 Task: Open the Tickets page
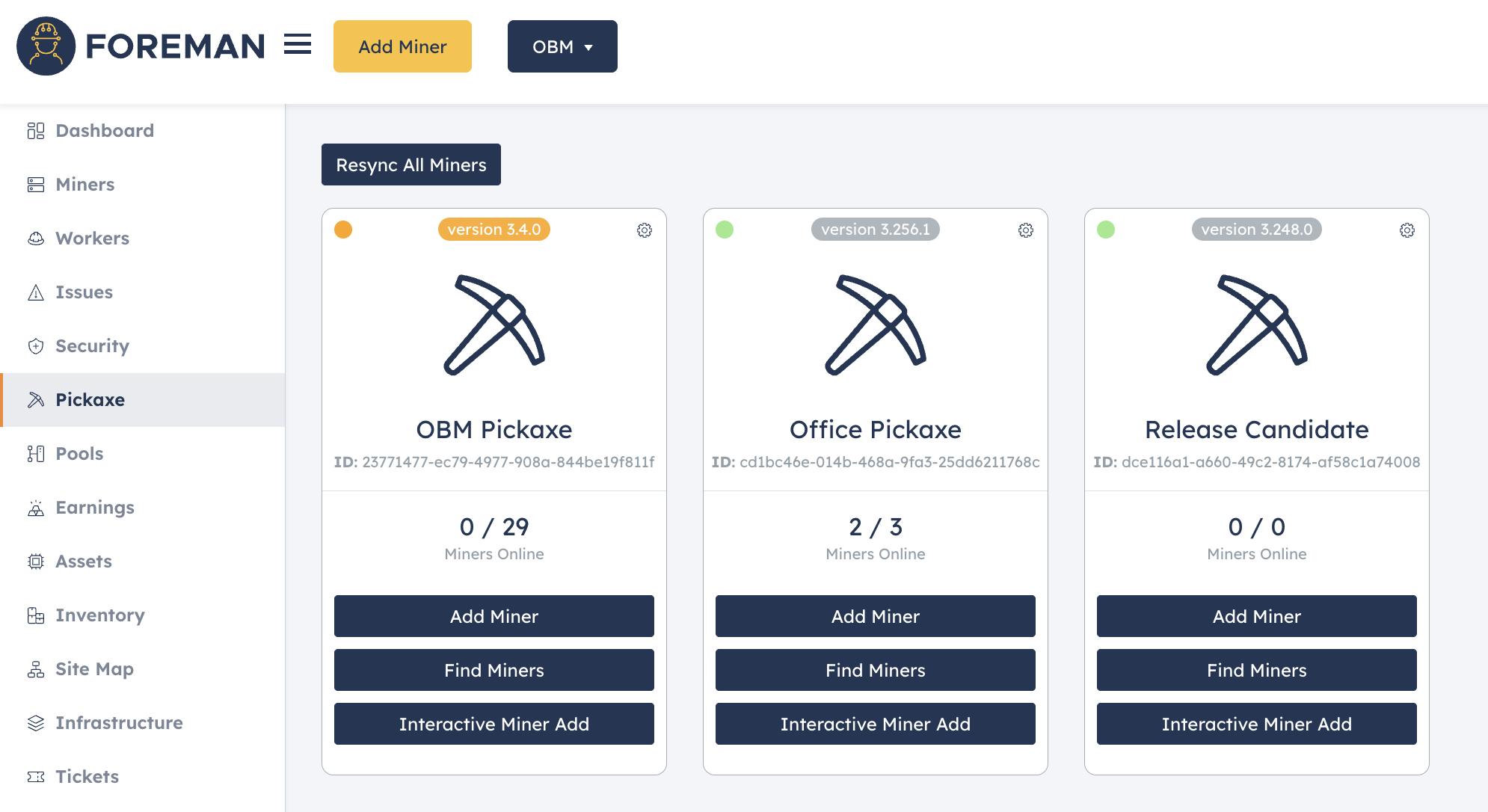click(x=142, y=777)
